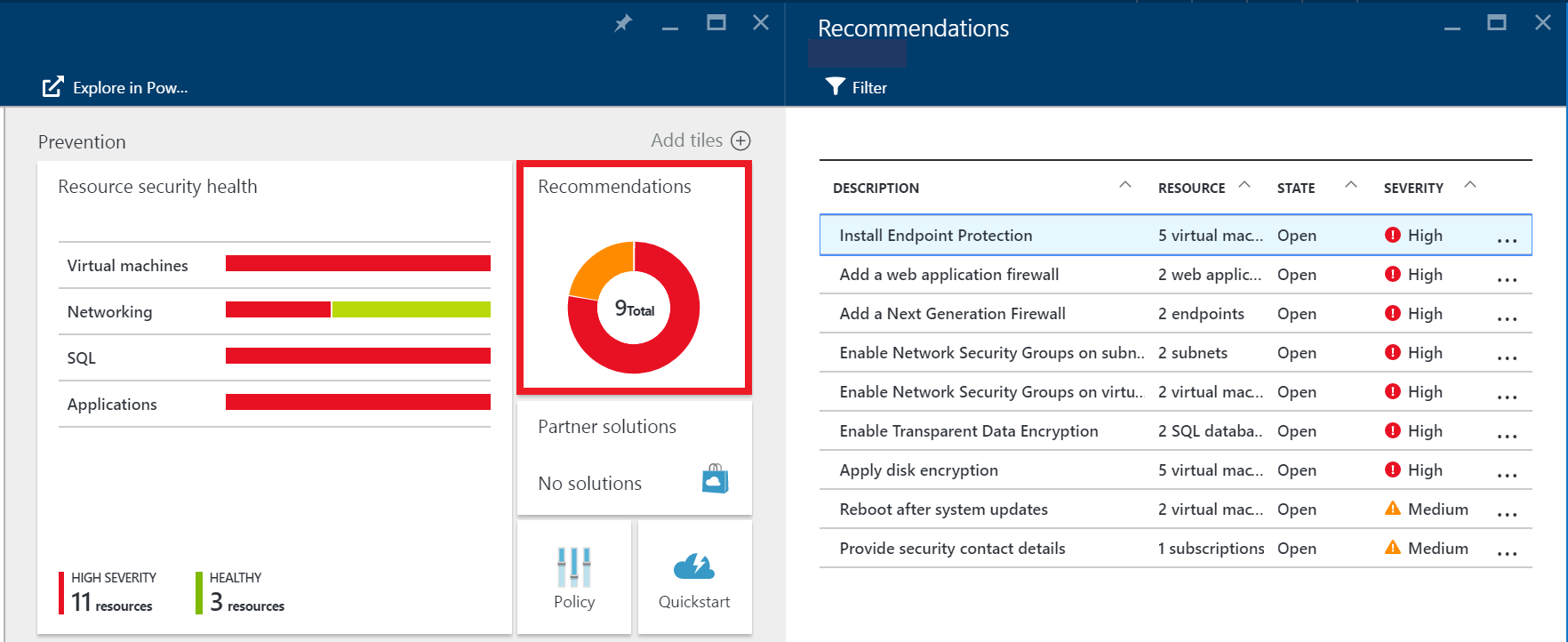Select SQL health row
Viewport: 1568px width, 642px height.
pyautogui.click(x=275, y=357)
